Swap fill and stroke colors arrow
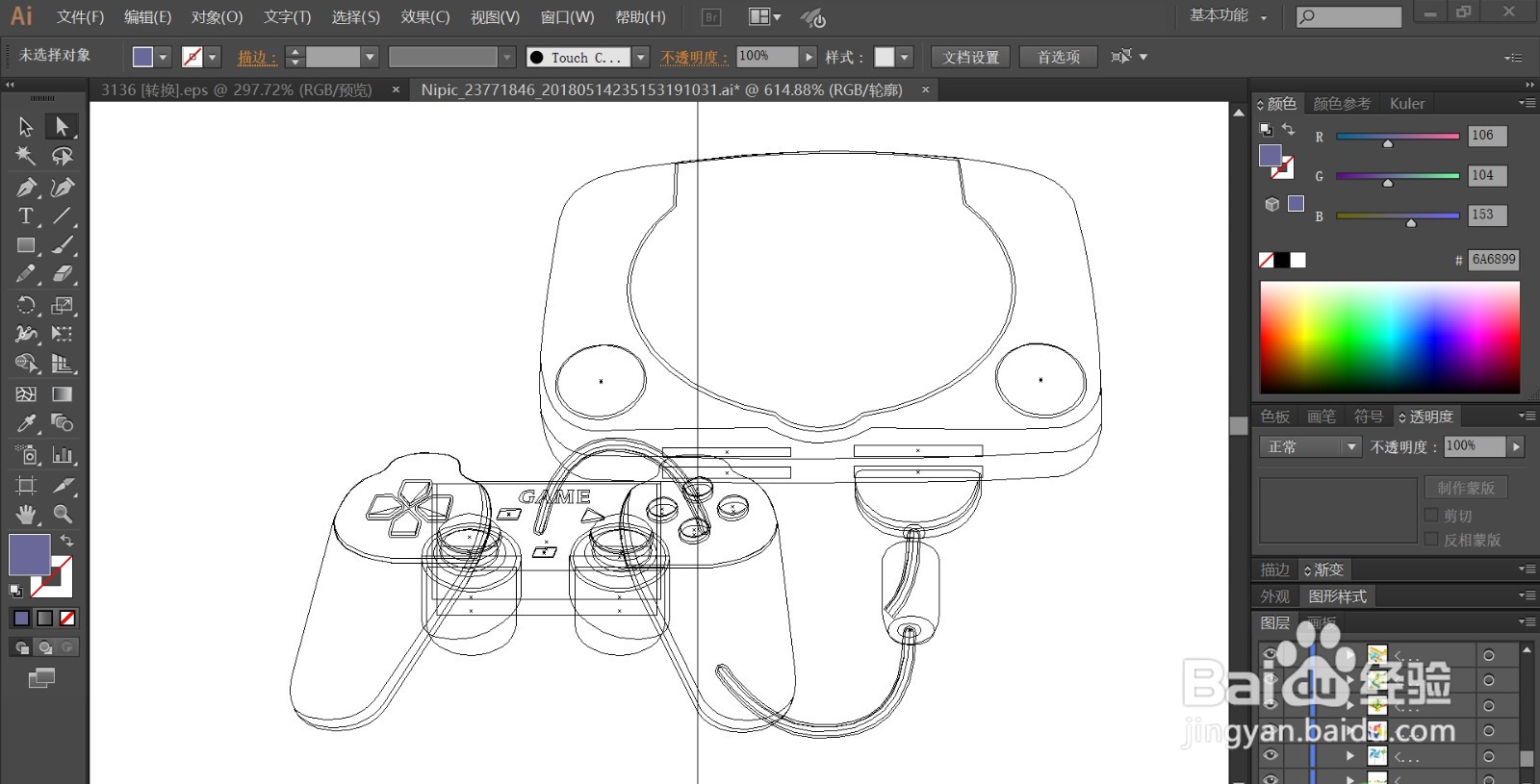Image resolution: width=1540 pixels, height=784 pixels. pyautogui.click(x=66, y=541)
